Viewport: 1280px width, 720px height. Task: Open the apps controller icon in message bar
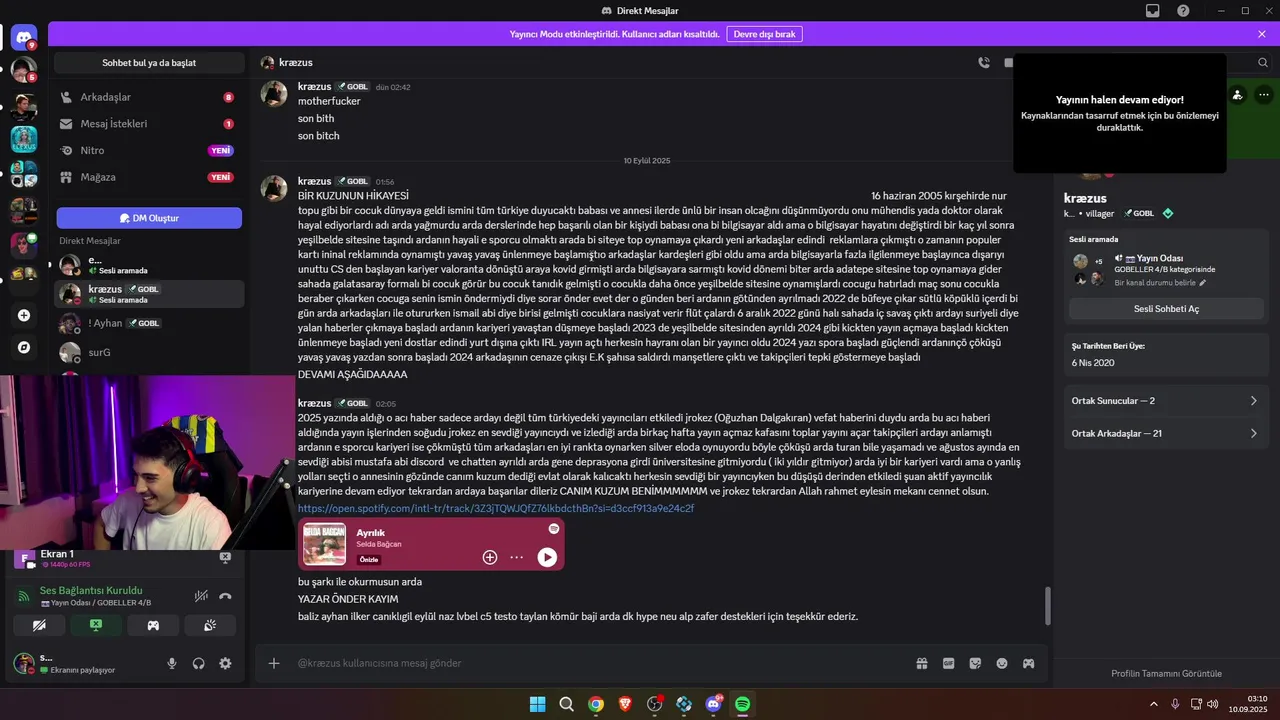1028,663
